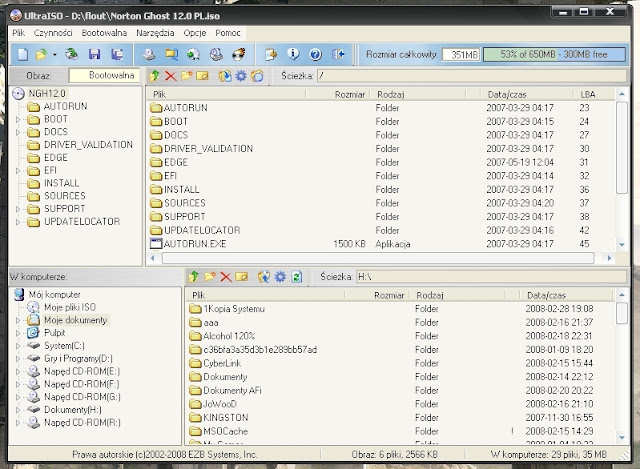Select NGH12.0 root node in image tree
Screen dimensions: 640x469
pyautogui.click(x=46, y=93)
